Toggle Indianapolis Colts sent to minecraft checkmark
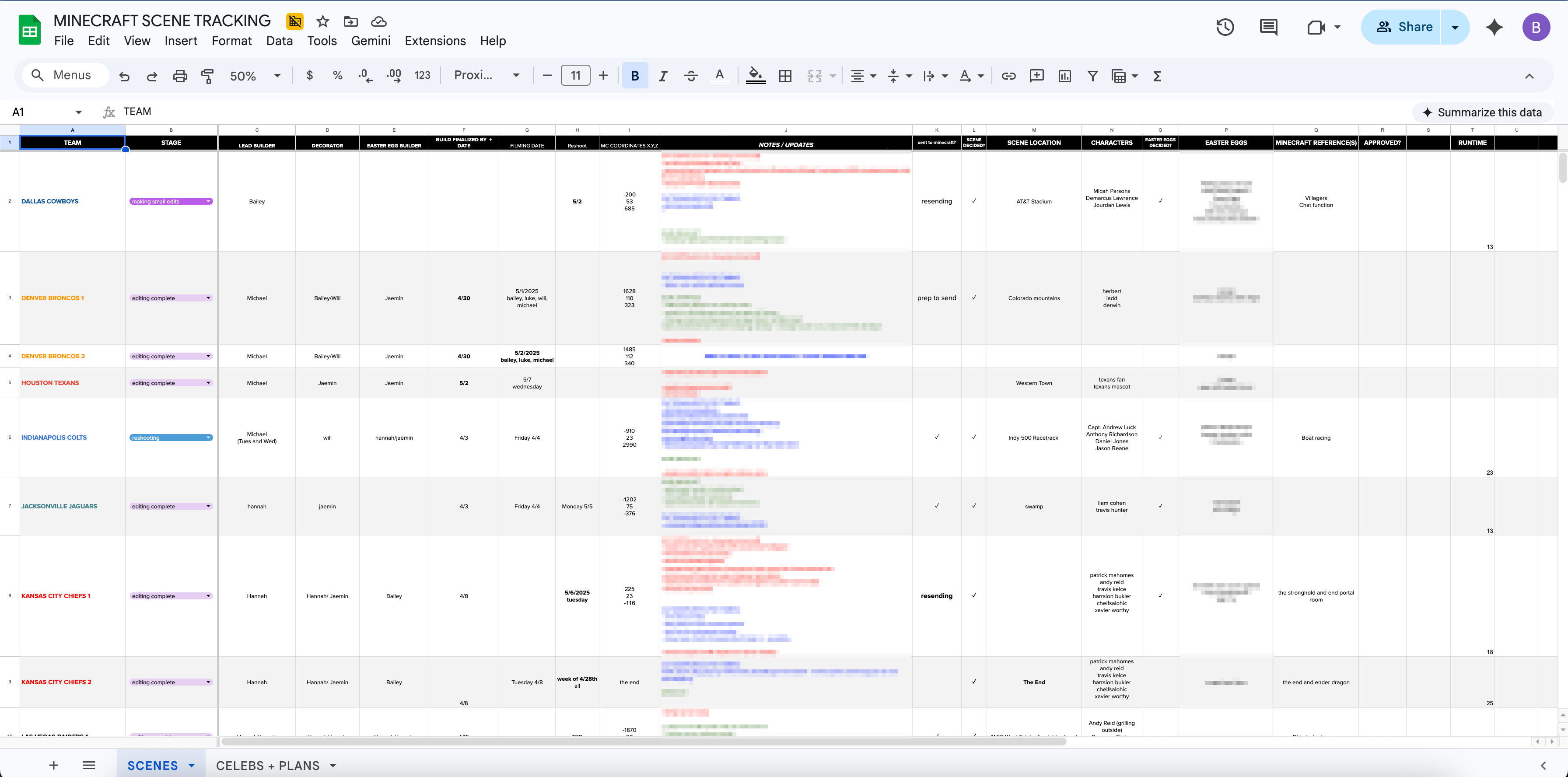This screenshot has width=1568, height=777. coord(937,437)
